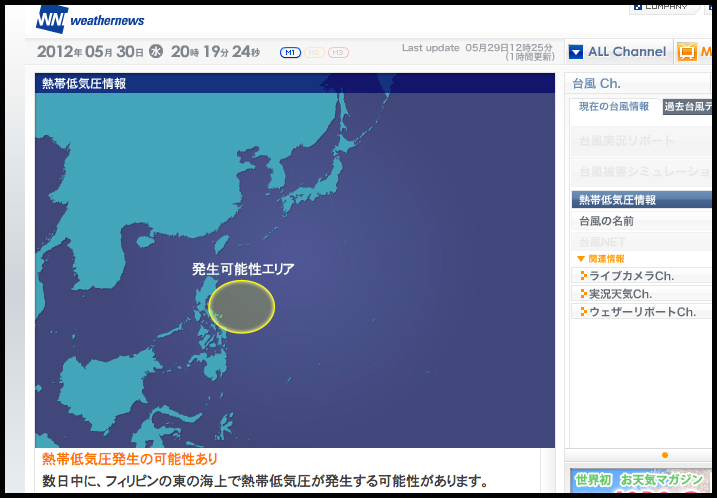Open the Weathernews logo homepage
Image resolution: width=717 pixels, height=498 pixels.
(90, 20)
